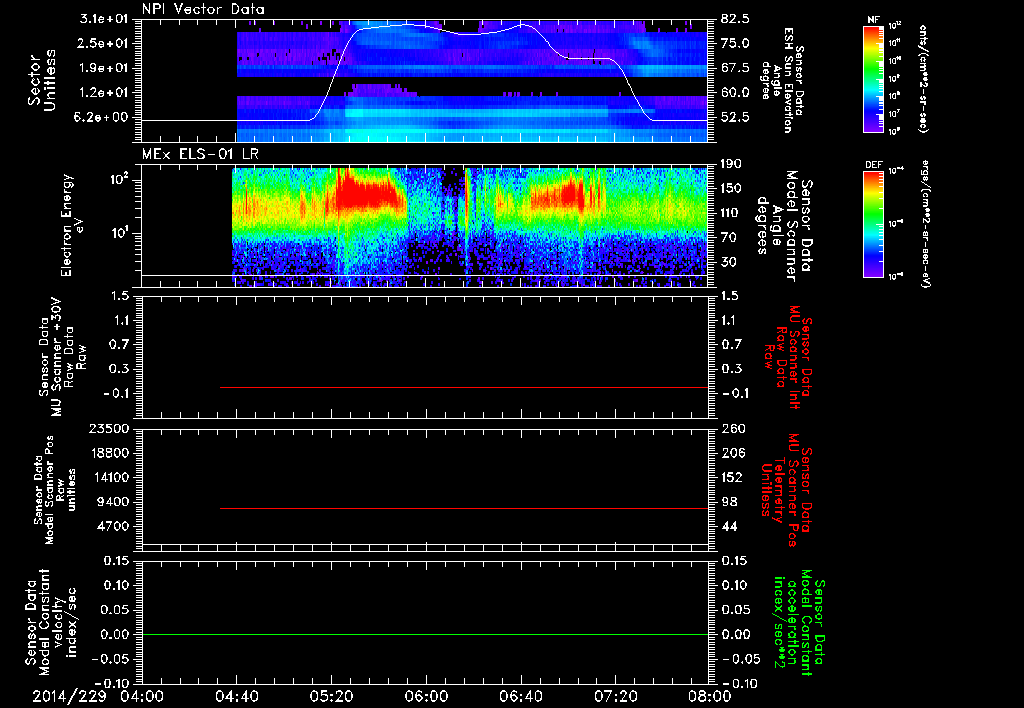The height and width of the screenshot is (708, 1024).
Task: Click the '206' telemetry position tick
Action: (731, 453)
